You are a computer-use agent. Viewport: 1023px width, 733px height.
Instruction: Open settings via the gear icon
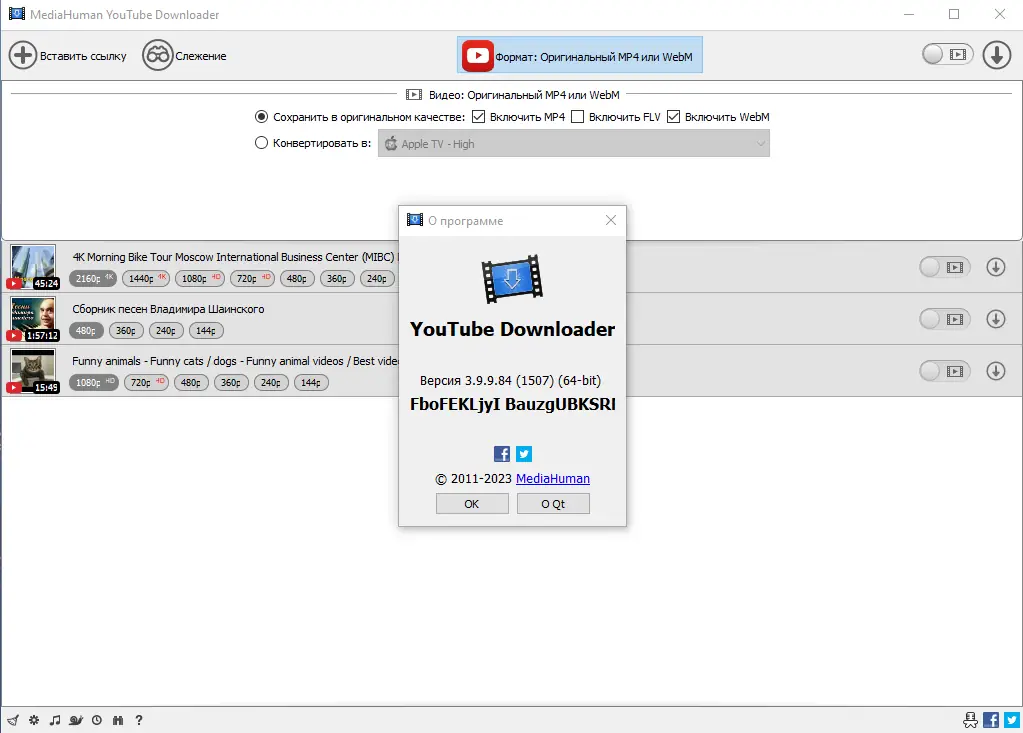(x=33, y=719)
